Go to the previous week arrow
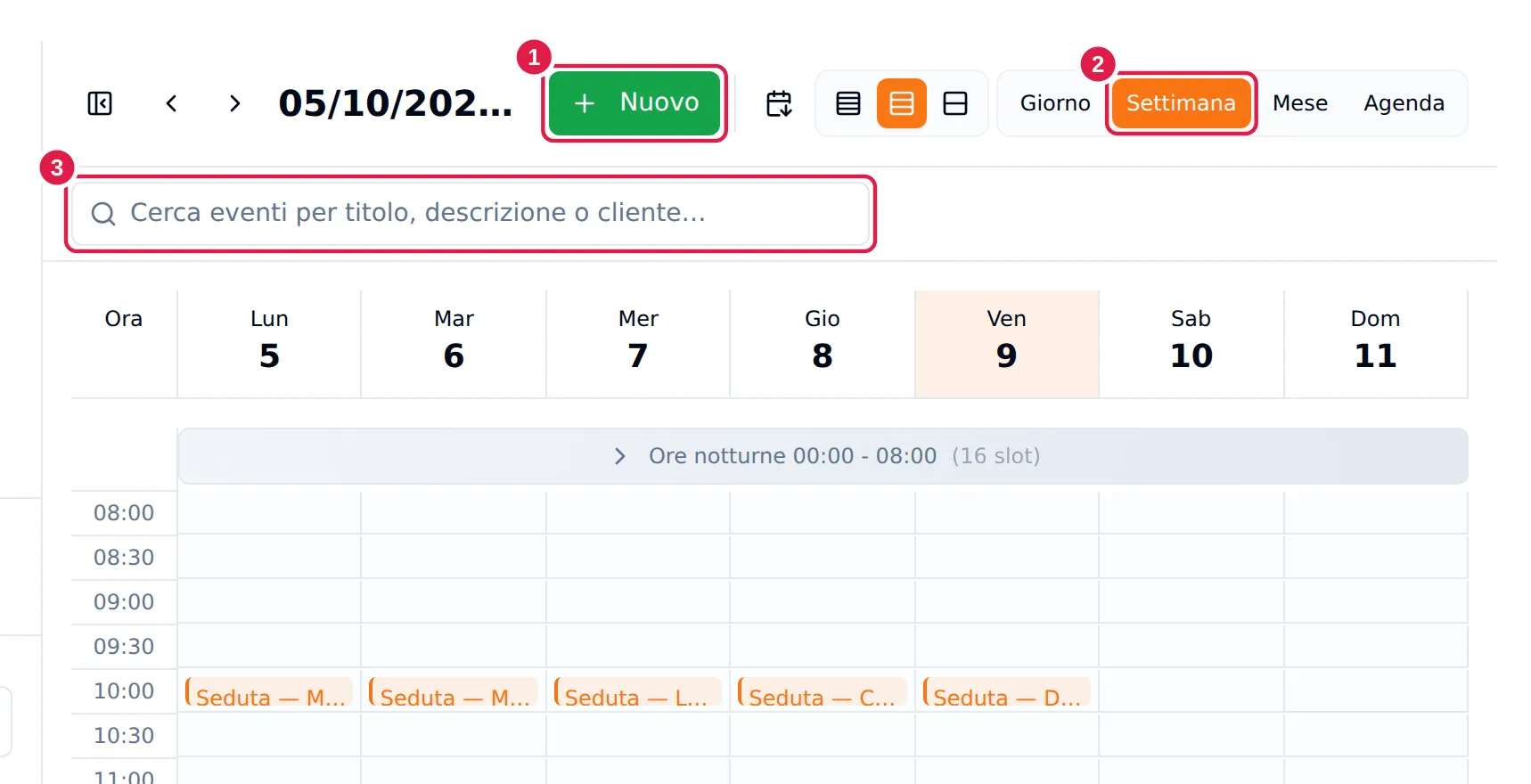Viewport: 1531px width, 784px height. (x=172, y=103)
